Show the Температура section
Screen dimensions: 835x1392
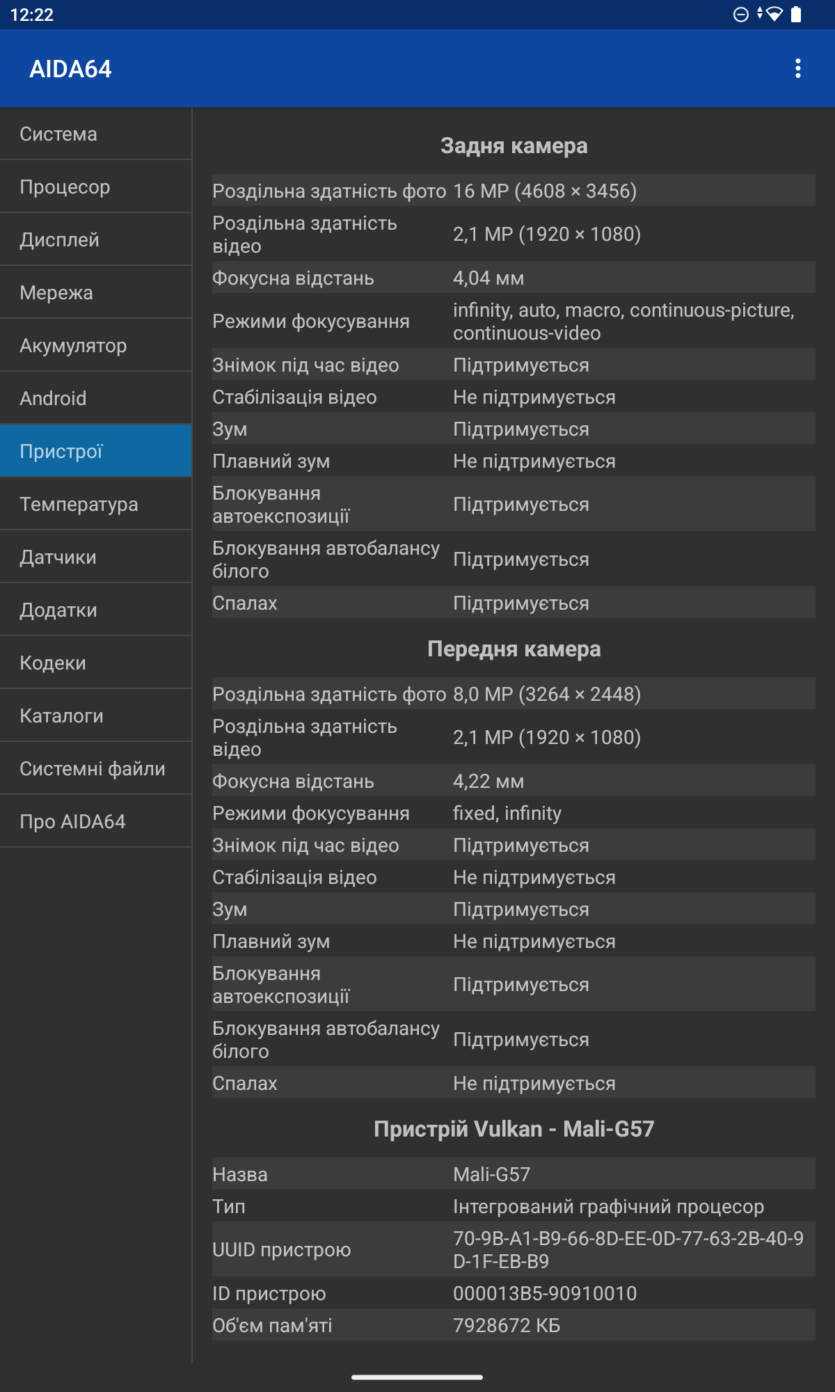(x=96, y=504)
